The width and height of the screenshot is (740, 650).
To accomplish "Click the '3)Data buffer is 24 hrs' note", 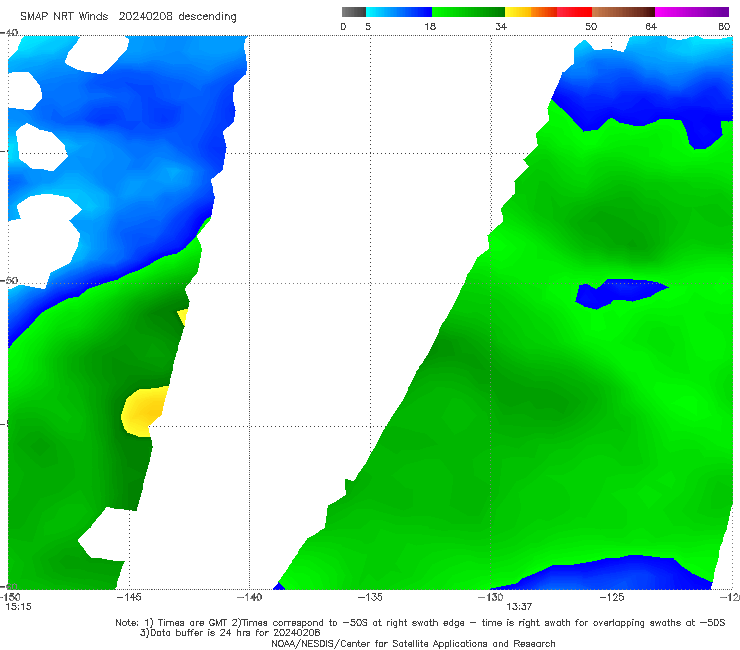I will point(230,633).
